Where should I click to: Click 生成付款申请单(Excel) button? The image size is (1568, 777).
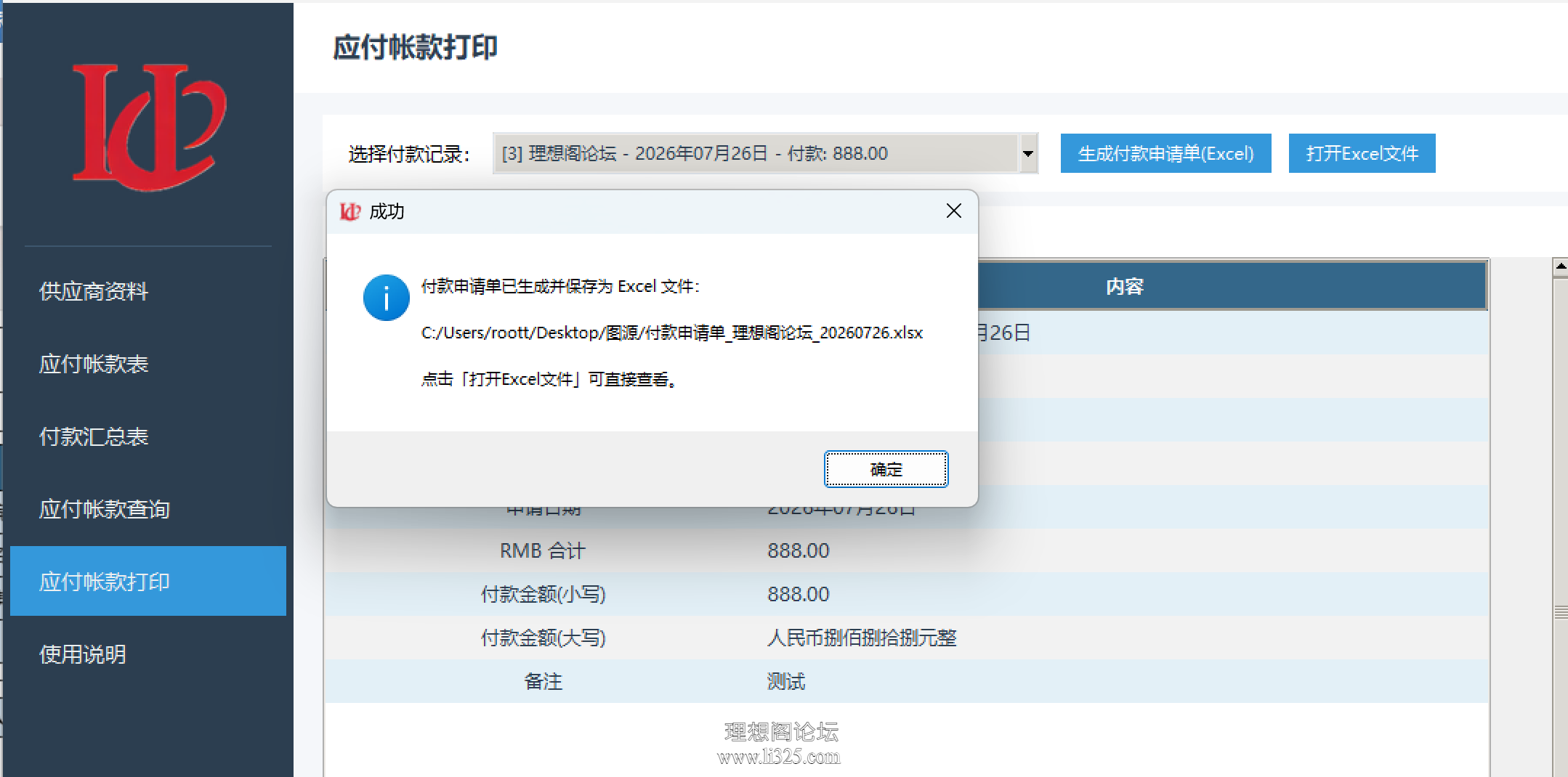(1165, 153)
